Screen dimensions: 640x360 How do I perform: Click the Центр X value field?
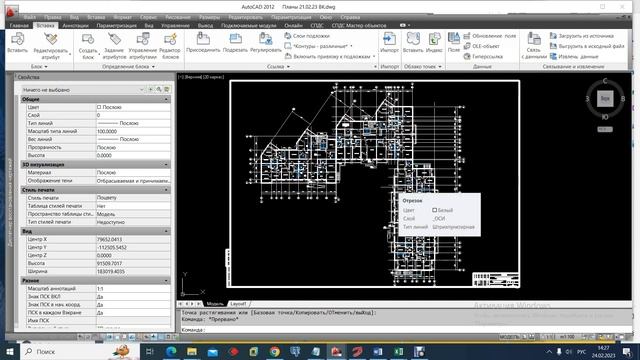pos(133,239)
